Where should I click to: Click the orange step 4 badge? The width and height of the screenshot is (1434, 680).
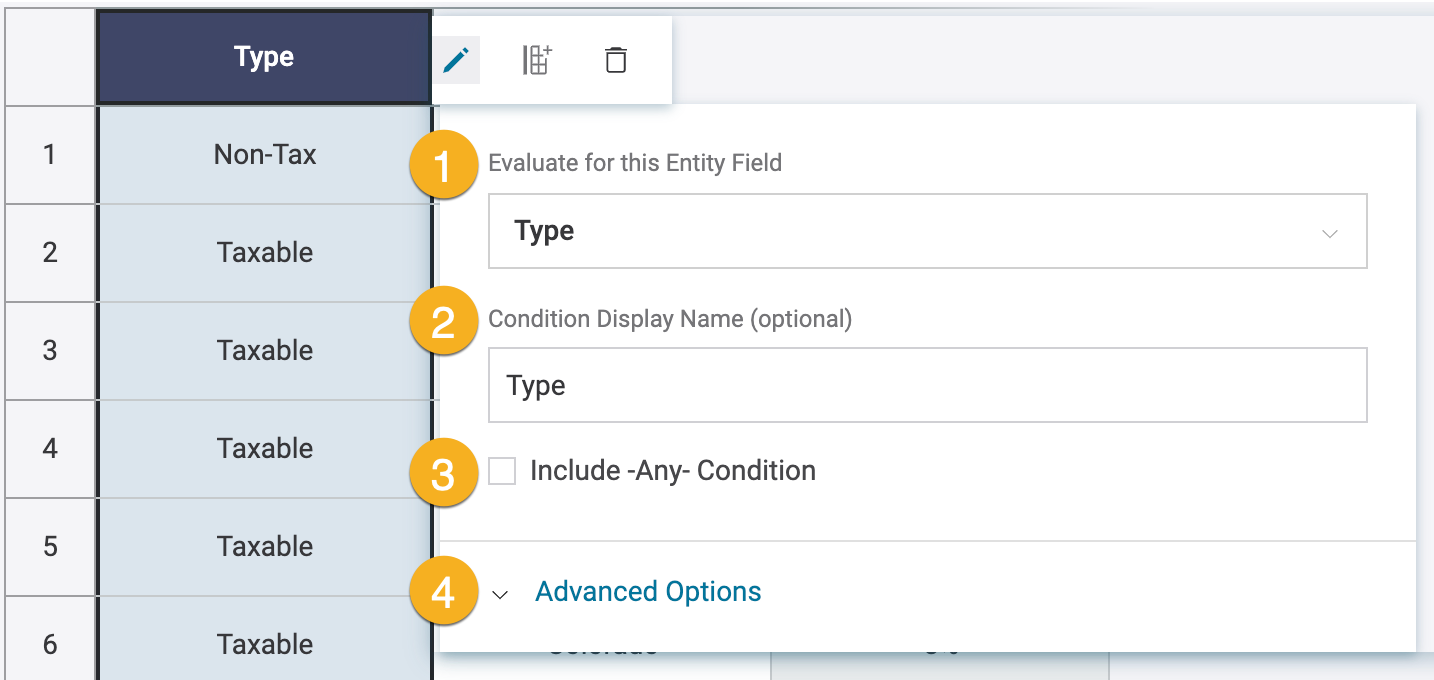click(442, 592)
